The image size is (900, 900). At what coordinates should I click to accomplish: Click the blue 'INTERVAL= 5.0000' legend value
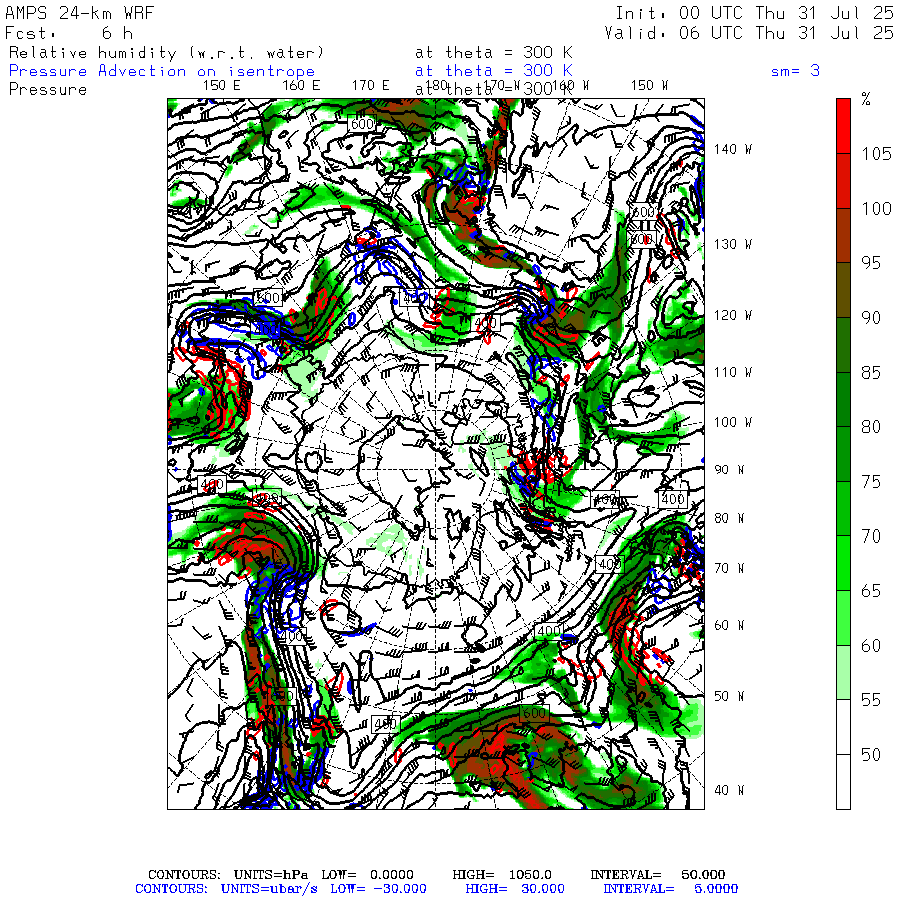pos(670,889)
